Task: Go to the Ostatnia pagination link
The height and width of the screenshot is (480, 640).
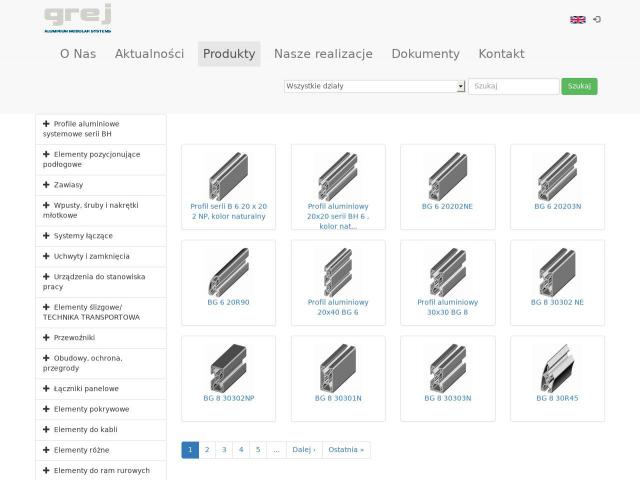Action: [346, 450]
